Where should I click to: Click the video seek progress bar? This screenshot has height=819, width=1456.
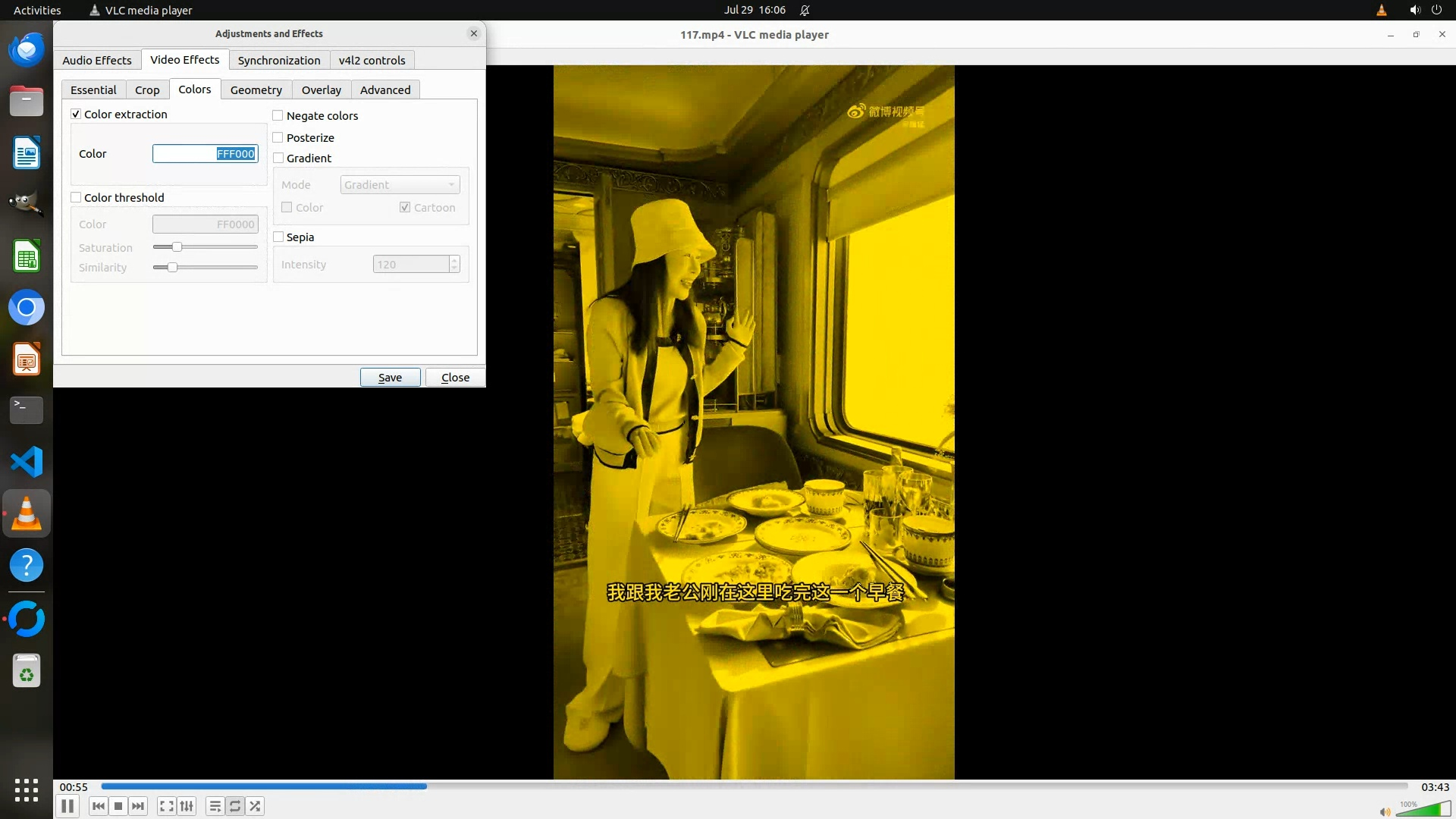click(x=754, y=786)
